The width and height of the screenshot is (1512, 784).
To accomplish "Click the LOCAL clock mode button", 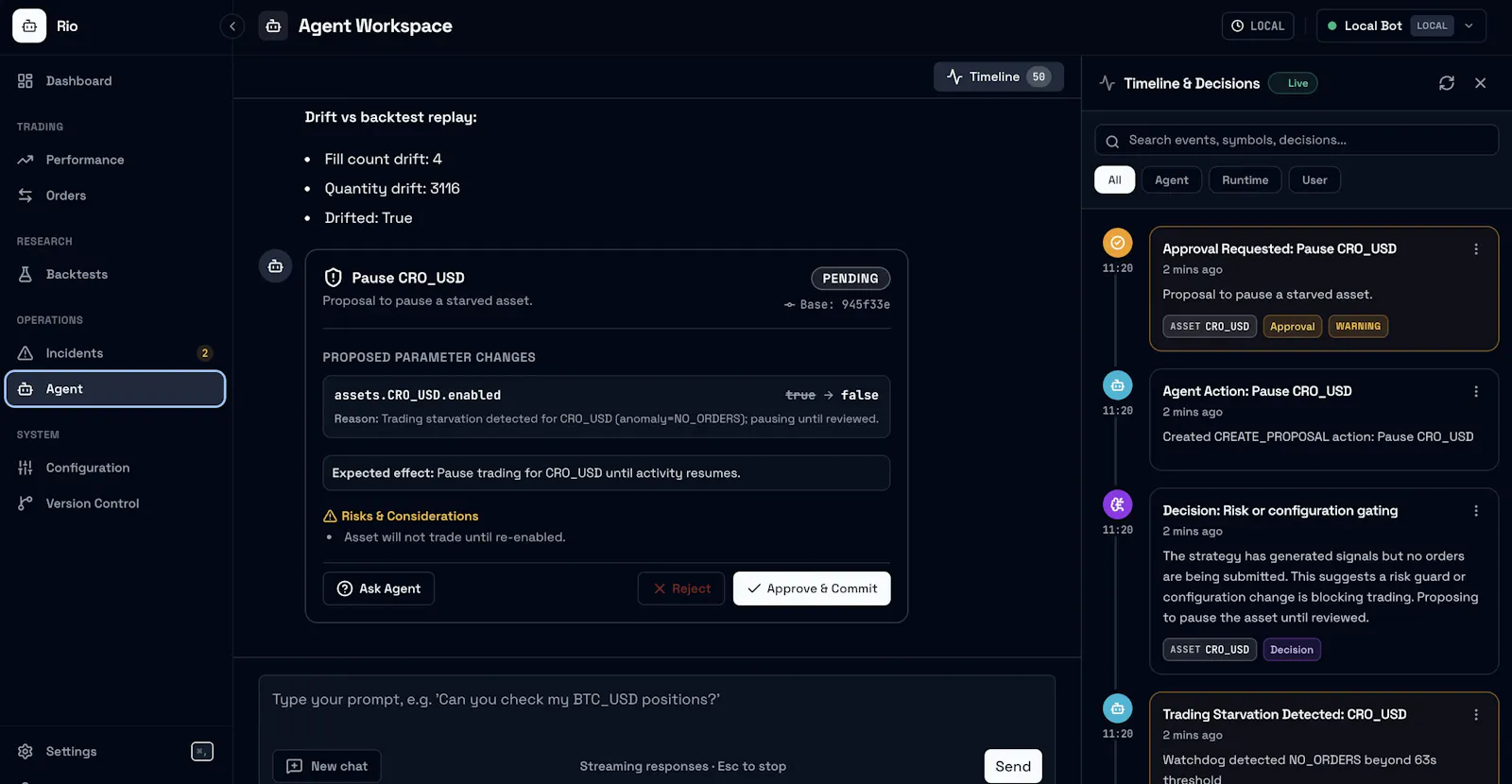I will click(x=1258, y=26).
